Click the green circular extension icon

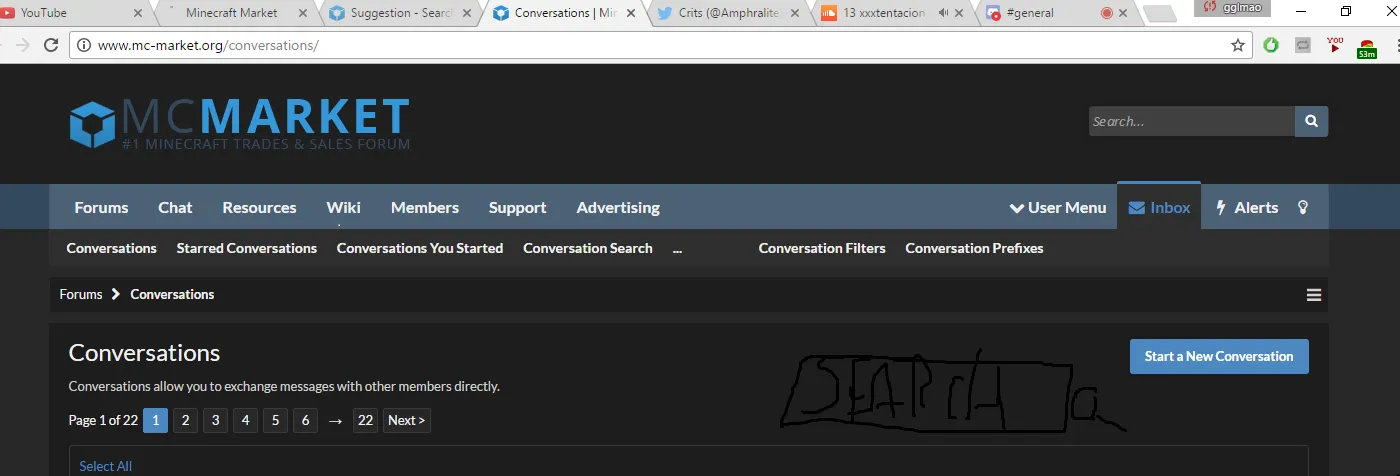(x=1271, y=45)
